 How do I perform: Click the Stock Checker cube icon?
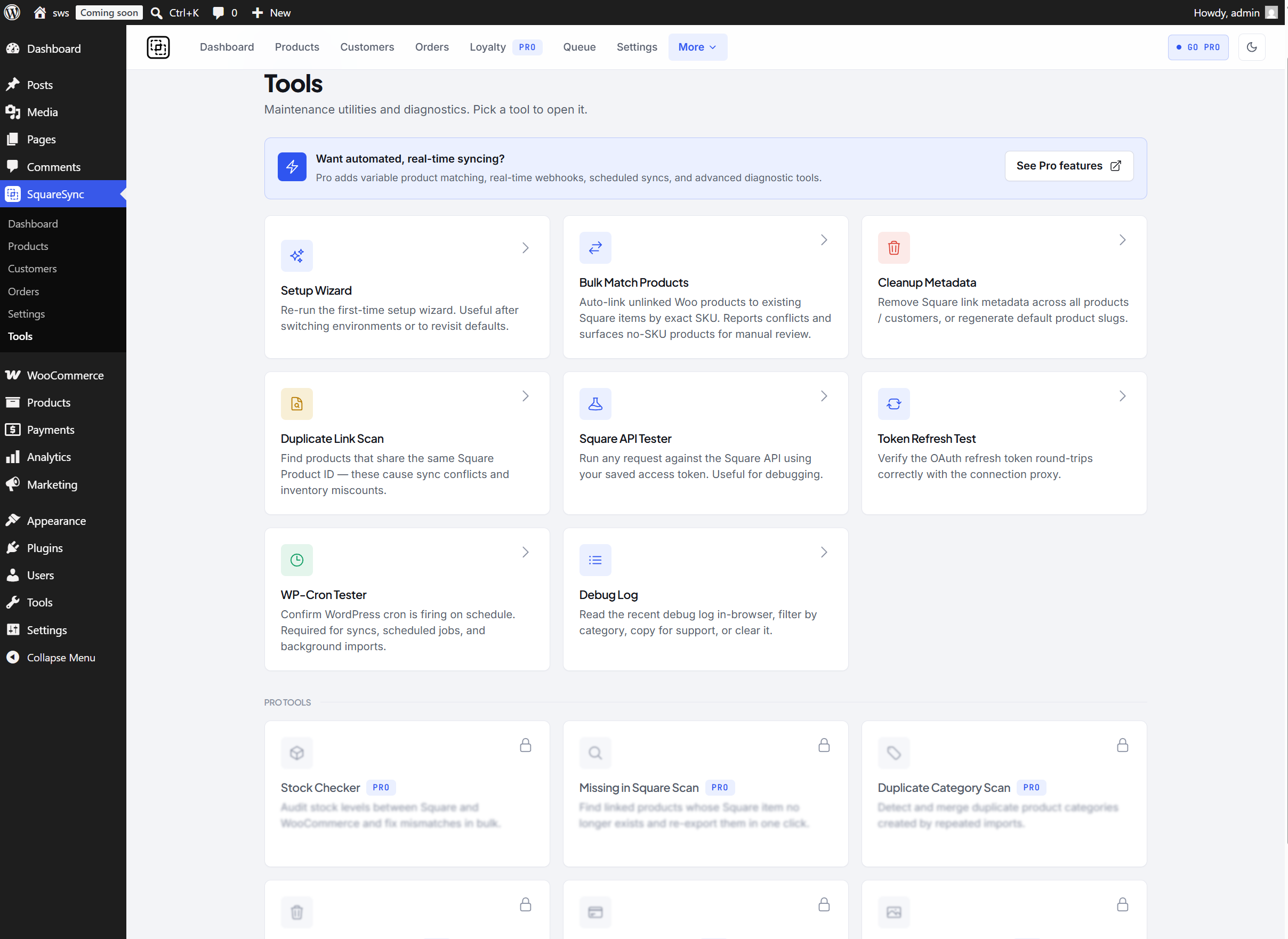coord(297,753)
